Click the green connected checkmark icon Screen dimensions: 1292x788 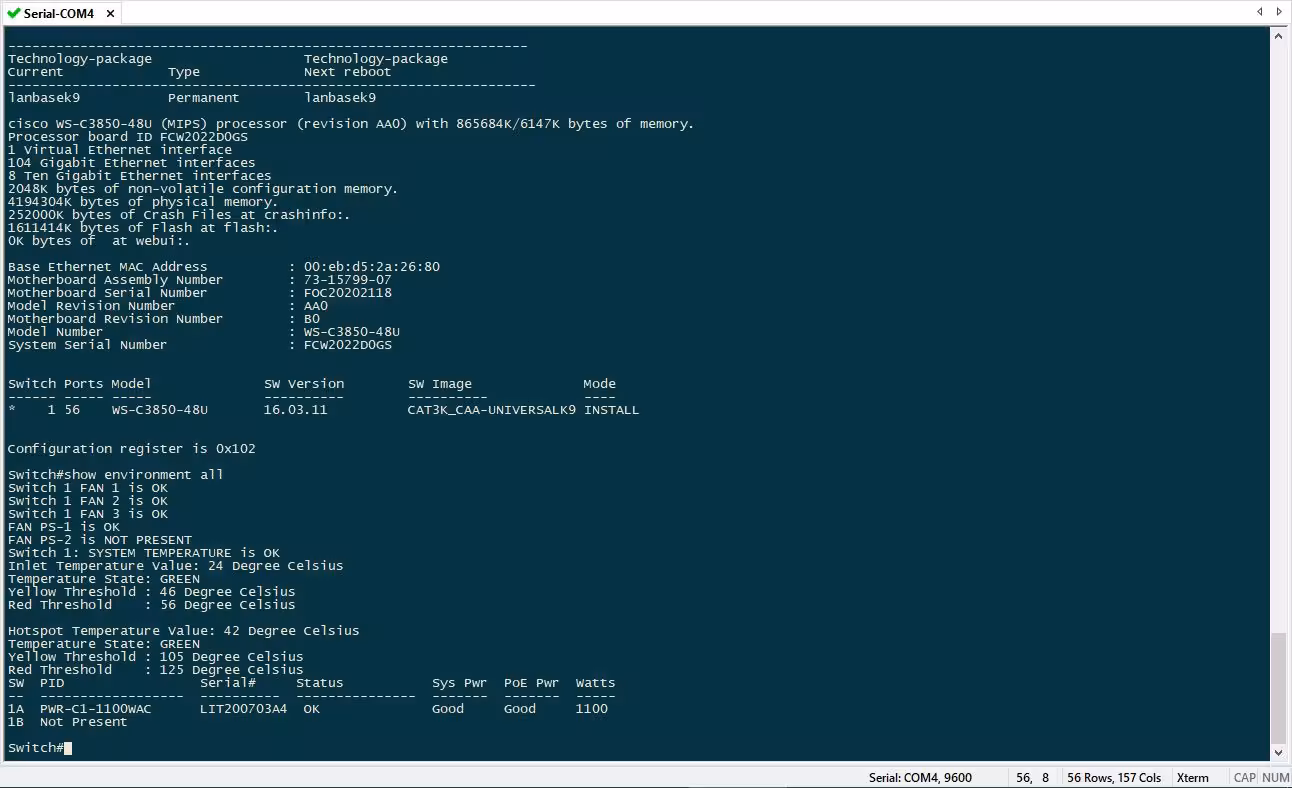13,14
